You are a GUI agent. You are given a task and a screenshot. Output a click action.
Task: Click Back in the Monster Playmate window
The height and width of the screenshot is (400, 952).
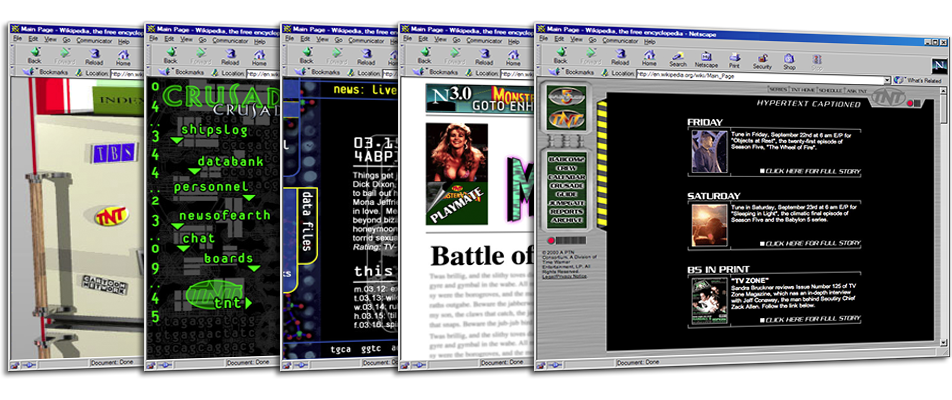(x=424, y=56)
